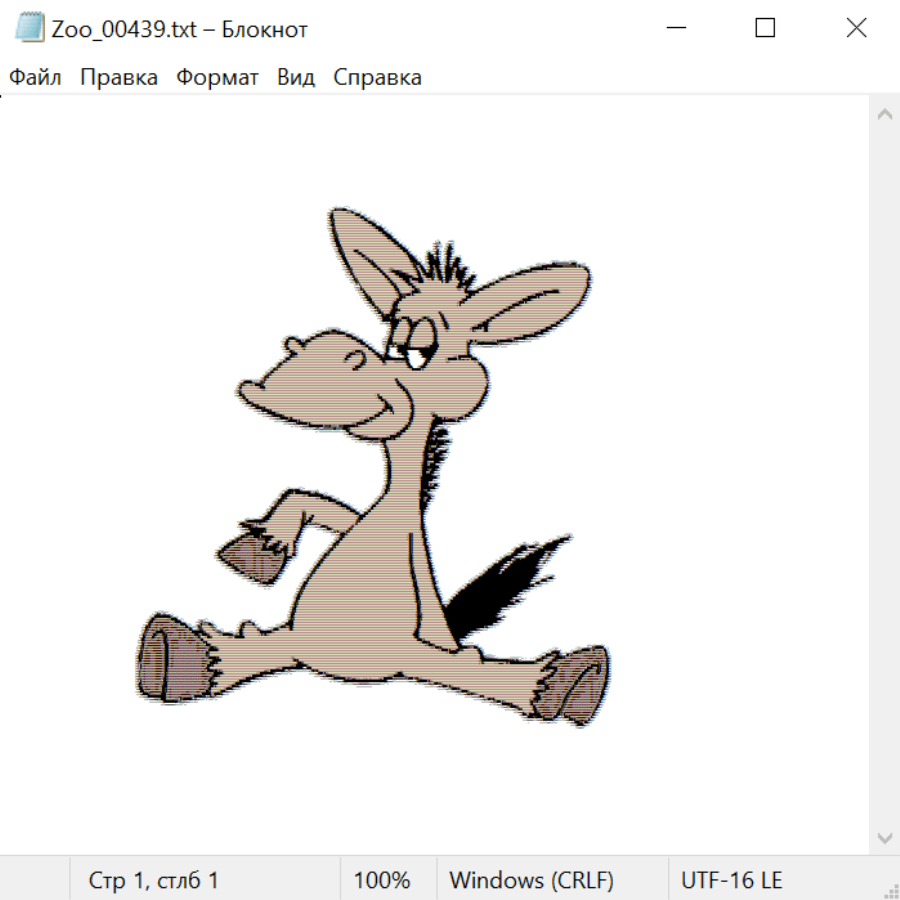Click the window resize grip in corner
The height and width of the screenshot is (900, 900).
tap(890, 890)
